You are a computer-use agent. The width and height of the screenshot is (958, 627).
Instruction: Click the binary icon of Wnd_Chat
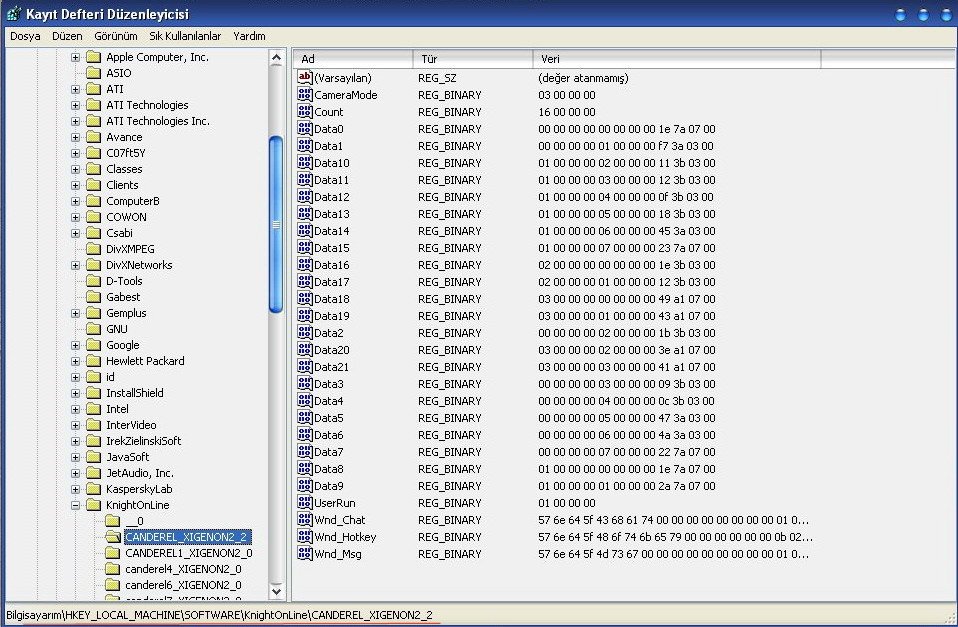(304, 519)
